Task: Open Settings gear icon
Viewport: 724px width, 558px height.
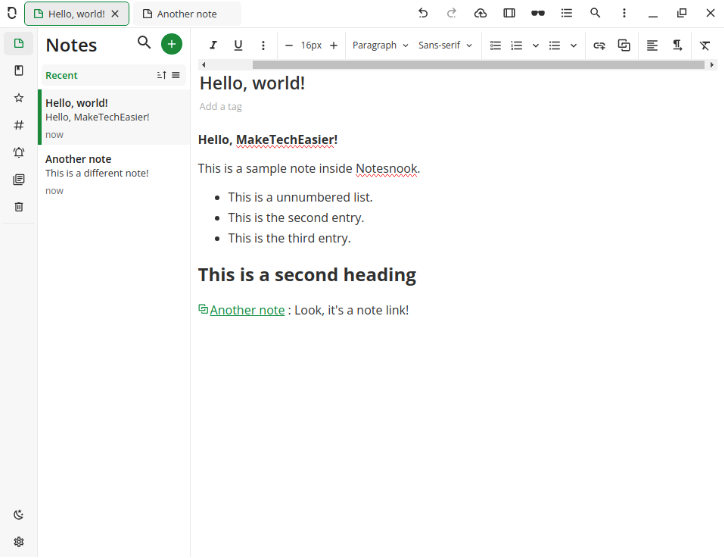Action: click(x=18, y=542)
